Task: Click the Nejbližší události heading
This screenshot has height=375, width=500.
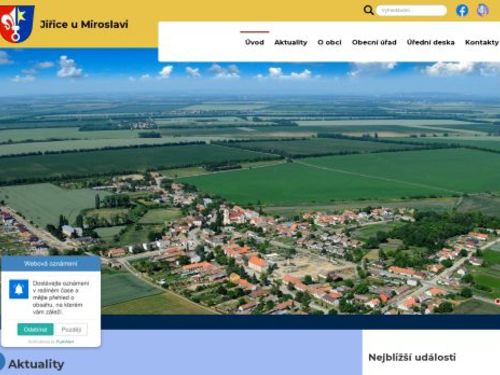Action: coord(412,357)
